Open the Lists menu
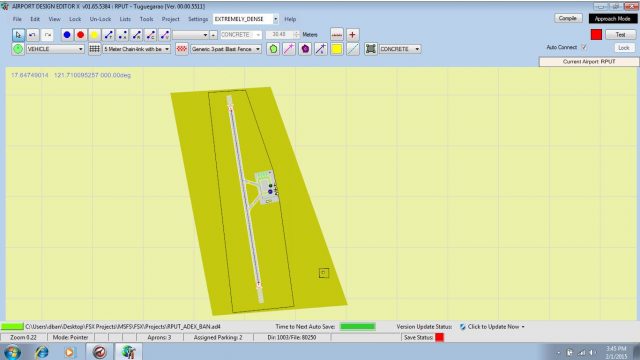 125,19
